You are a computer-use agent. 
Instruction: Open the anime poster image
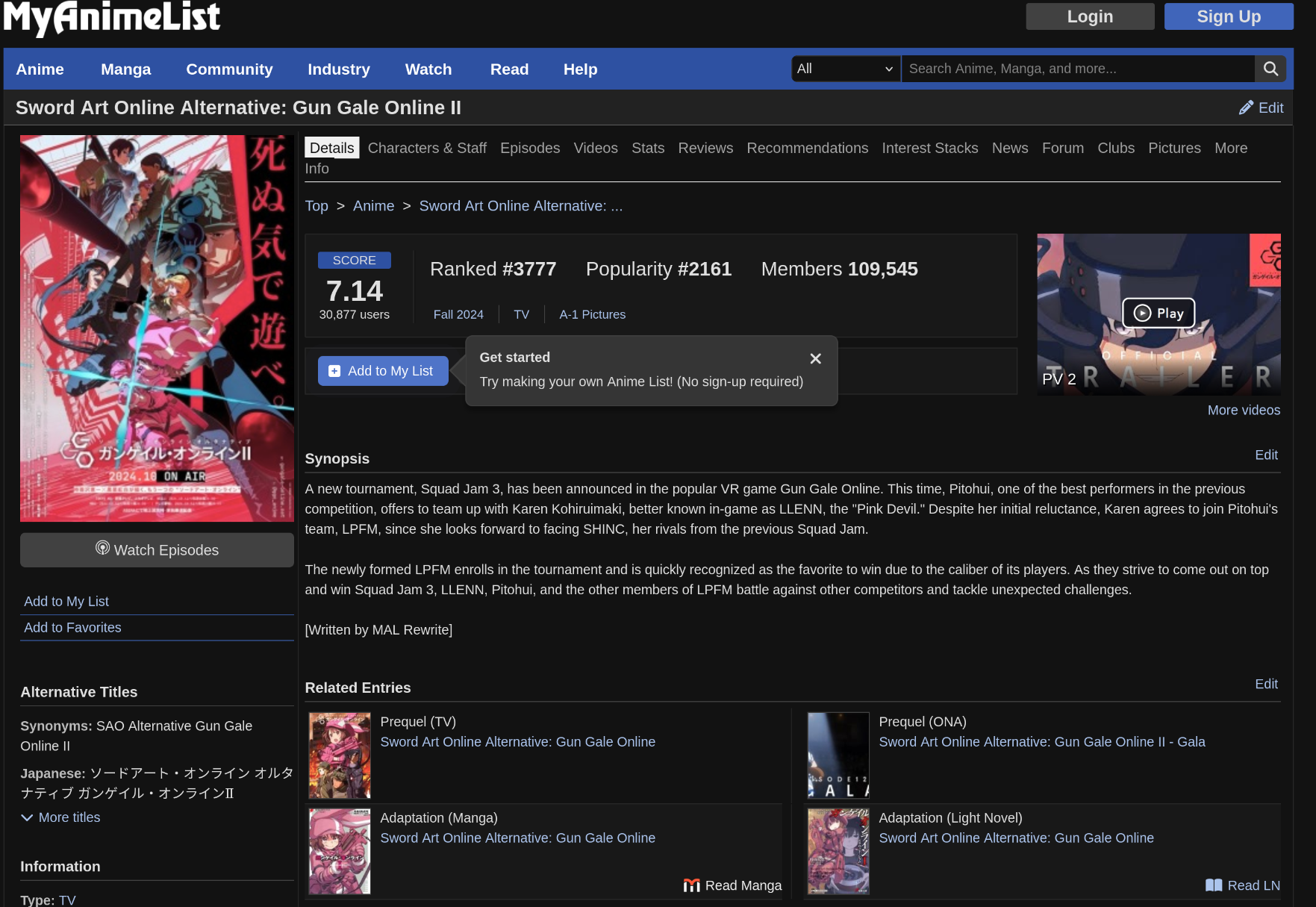157,328
